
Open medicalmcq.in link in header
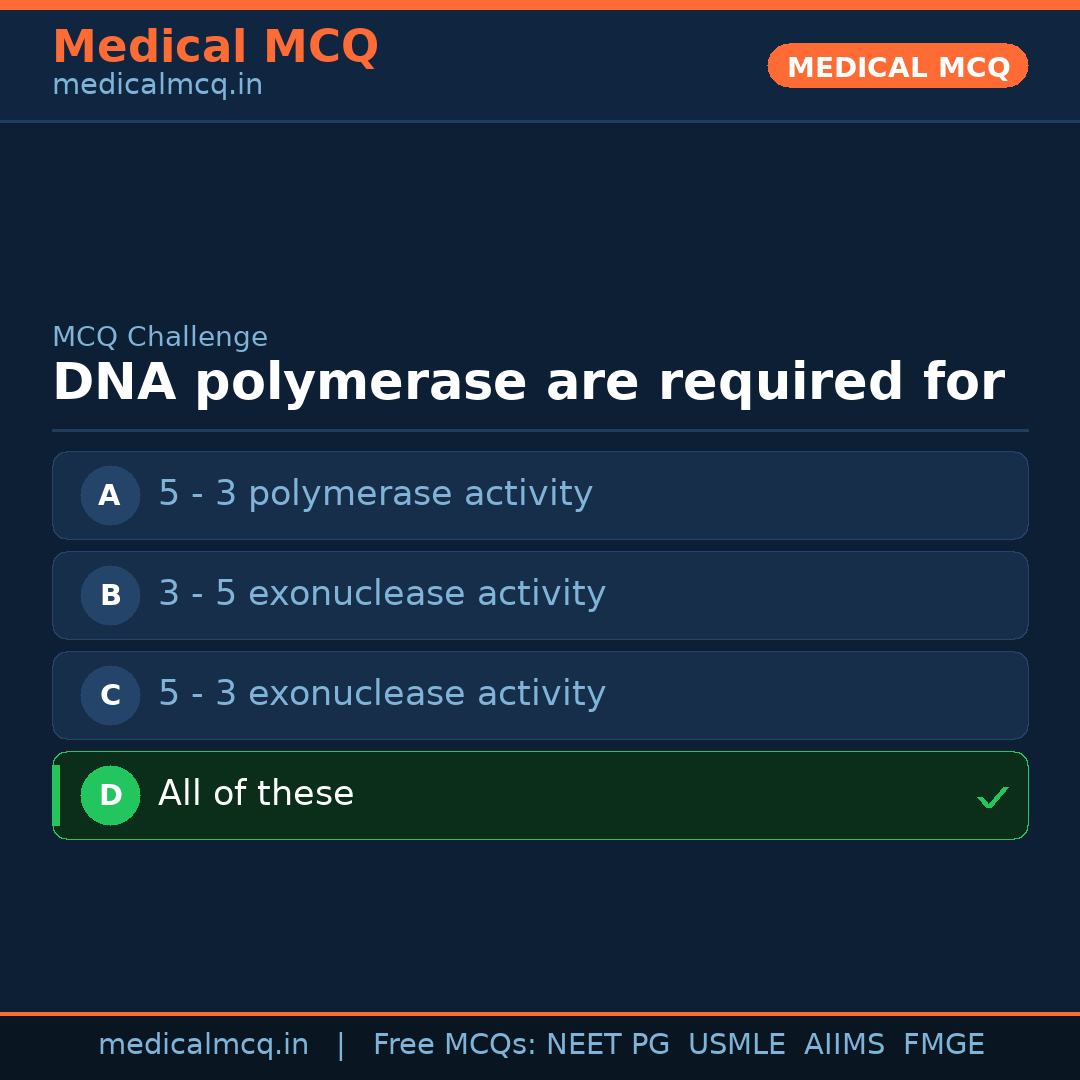click(x=157, y=85)
